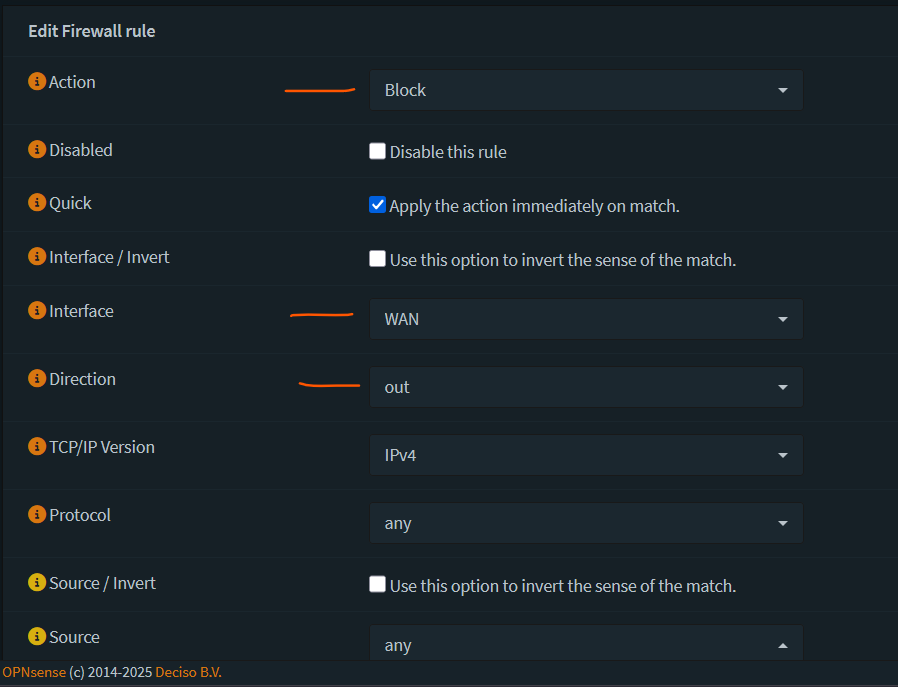Expand the Interface dropdown set to WAN

[x=585, y=319]
